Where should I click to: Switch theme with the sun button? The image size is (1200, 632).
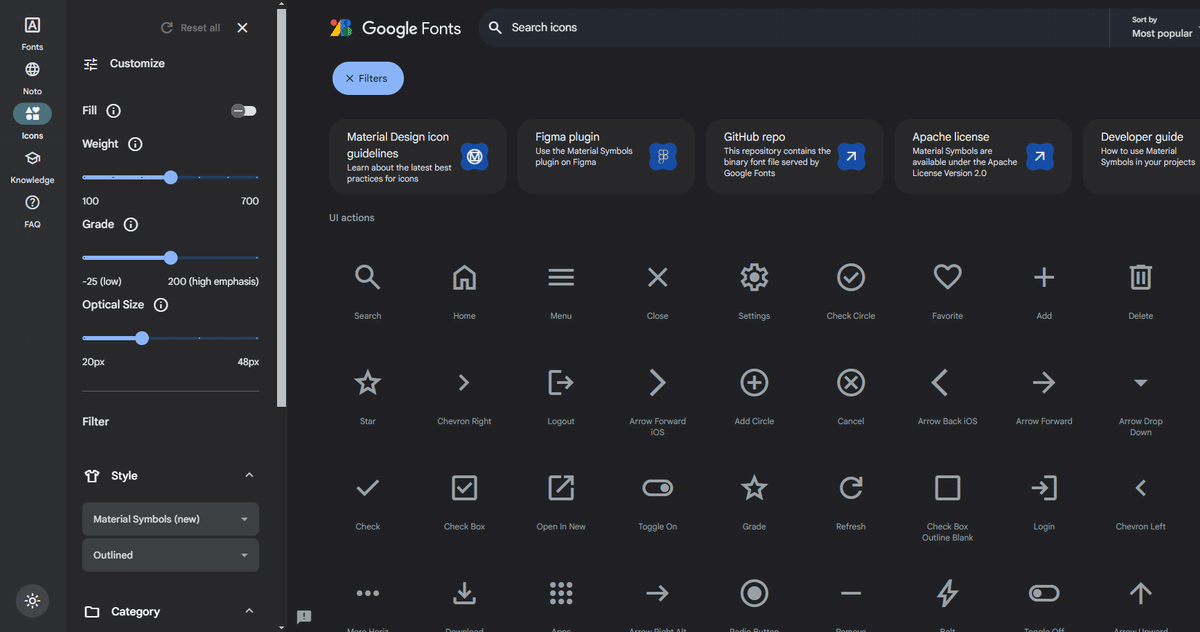[x=33, y=601]
